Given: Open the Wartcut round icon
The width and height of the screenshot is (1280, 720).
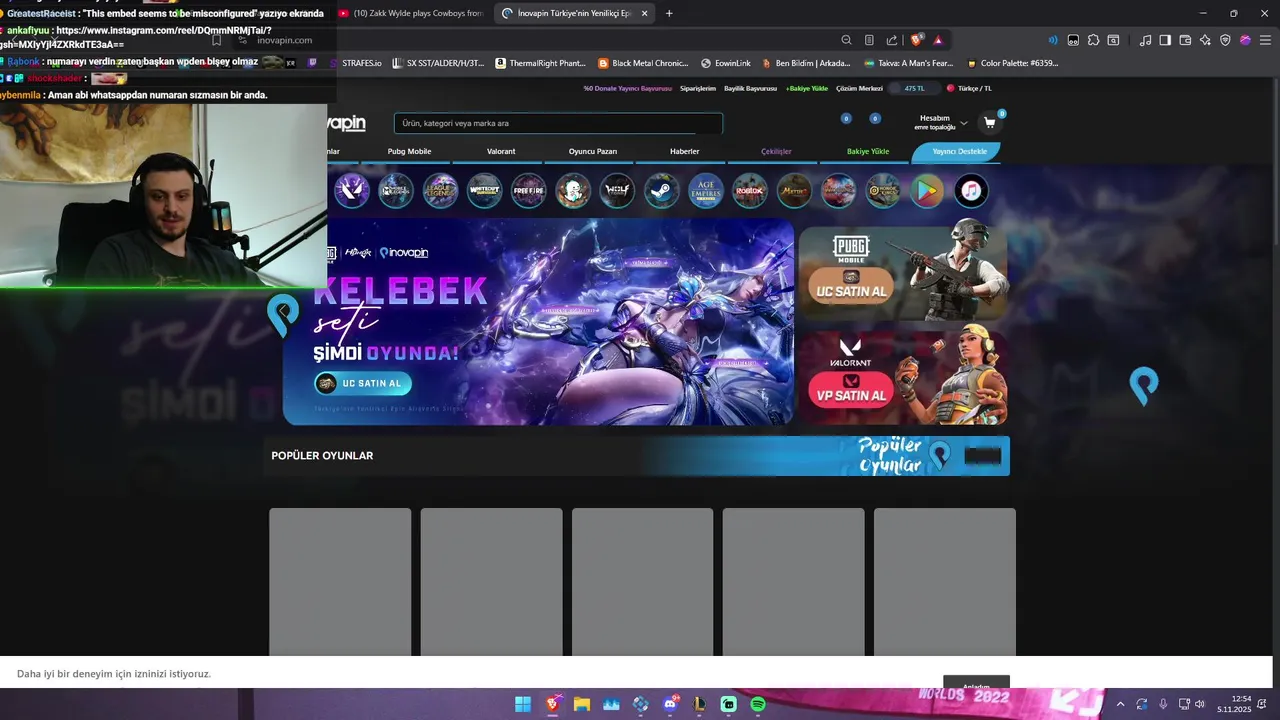Looking at the screenshot, I should click(x=484, y=190).
